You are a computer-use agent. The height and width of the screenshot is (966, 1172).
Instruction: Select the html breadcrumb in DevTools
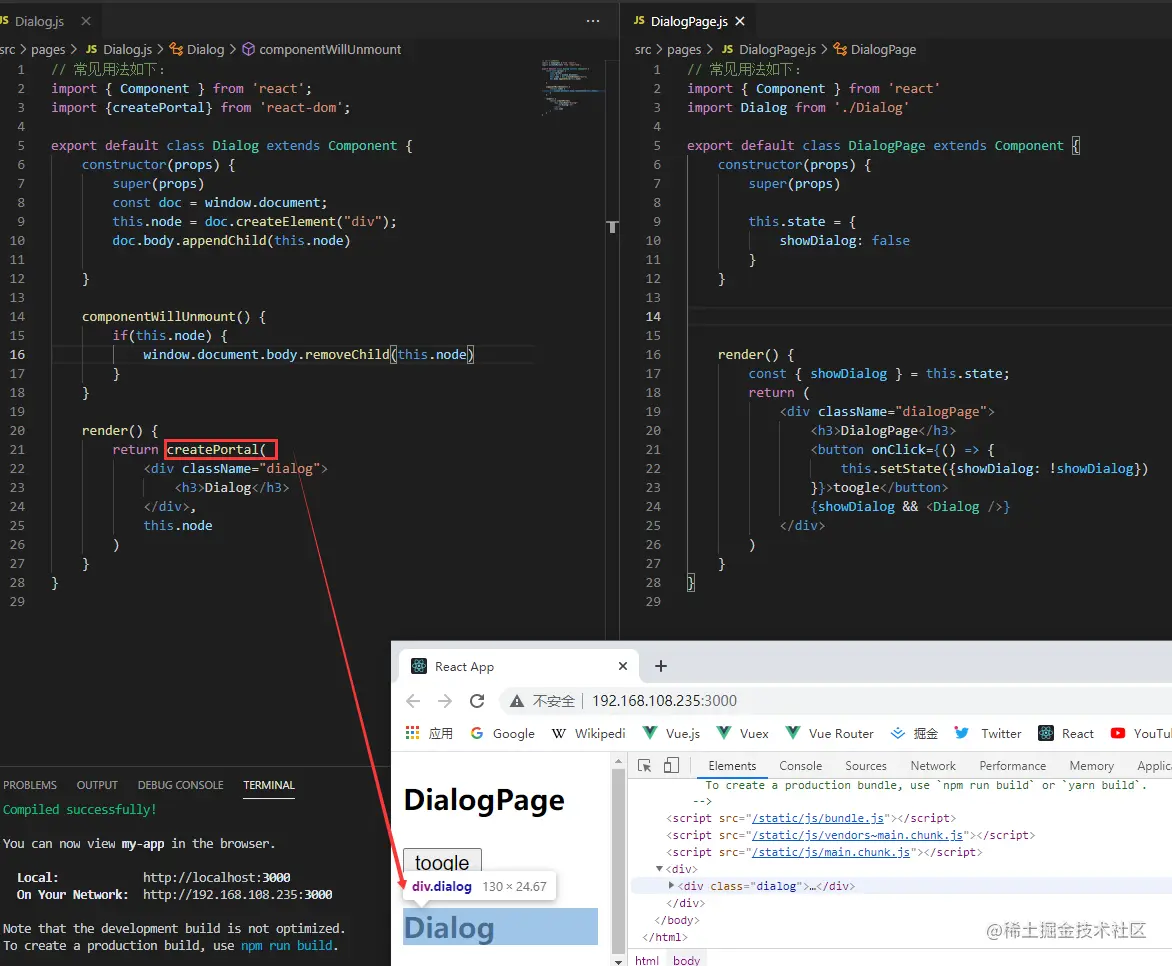647,960
